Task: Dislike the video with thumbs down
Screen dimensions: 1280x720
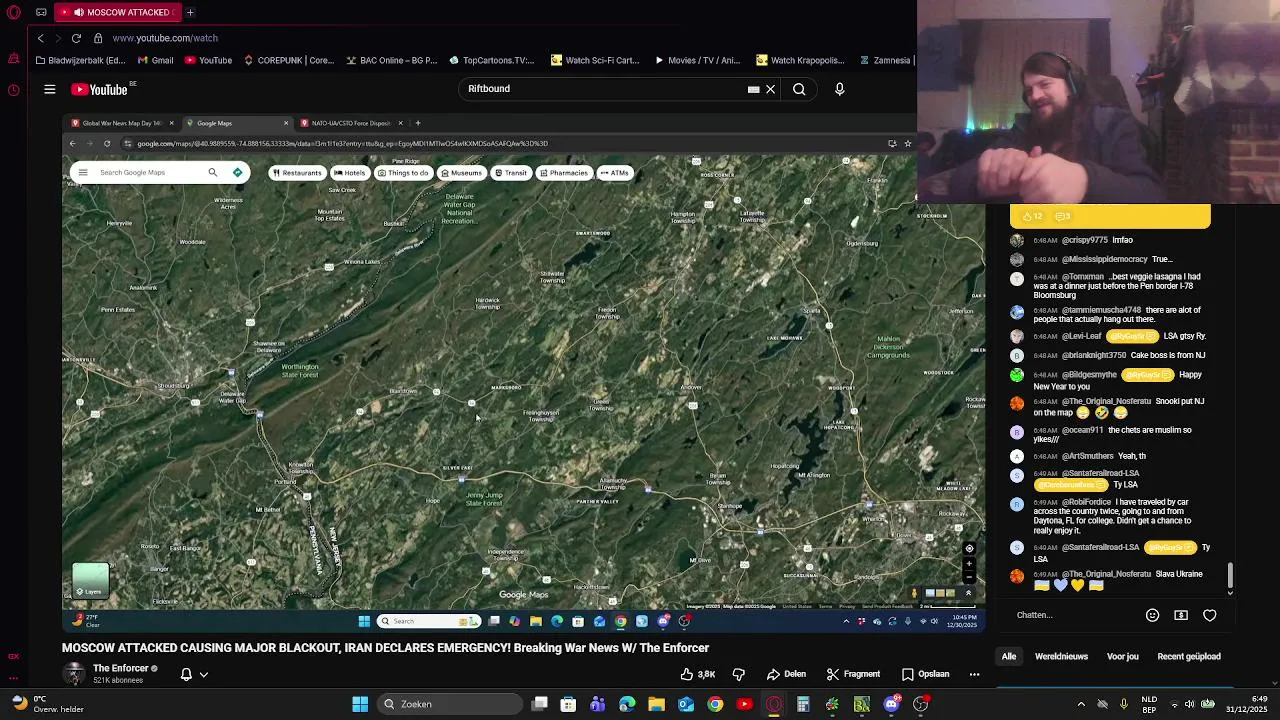Action: click(738, 674)
